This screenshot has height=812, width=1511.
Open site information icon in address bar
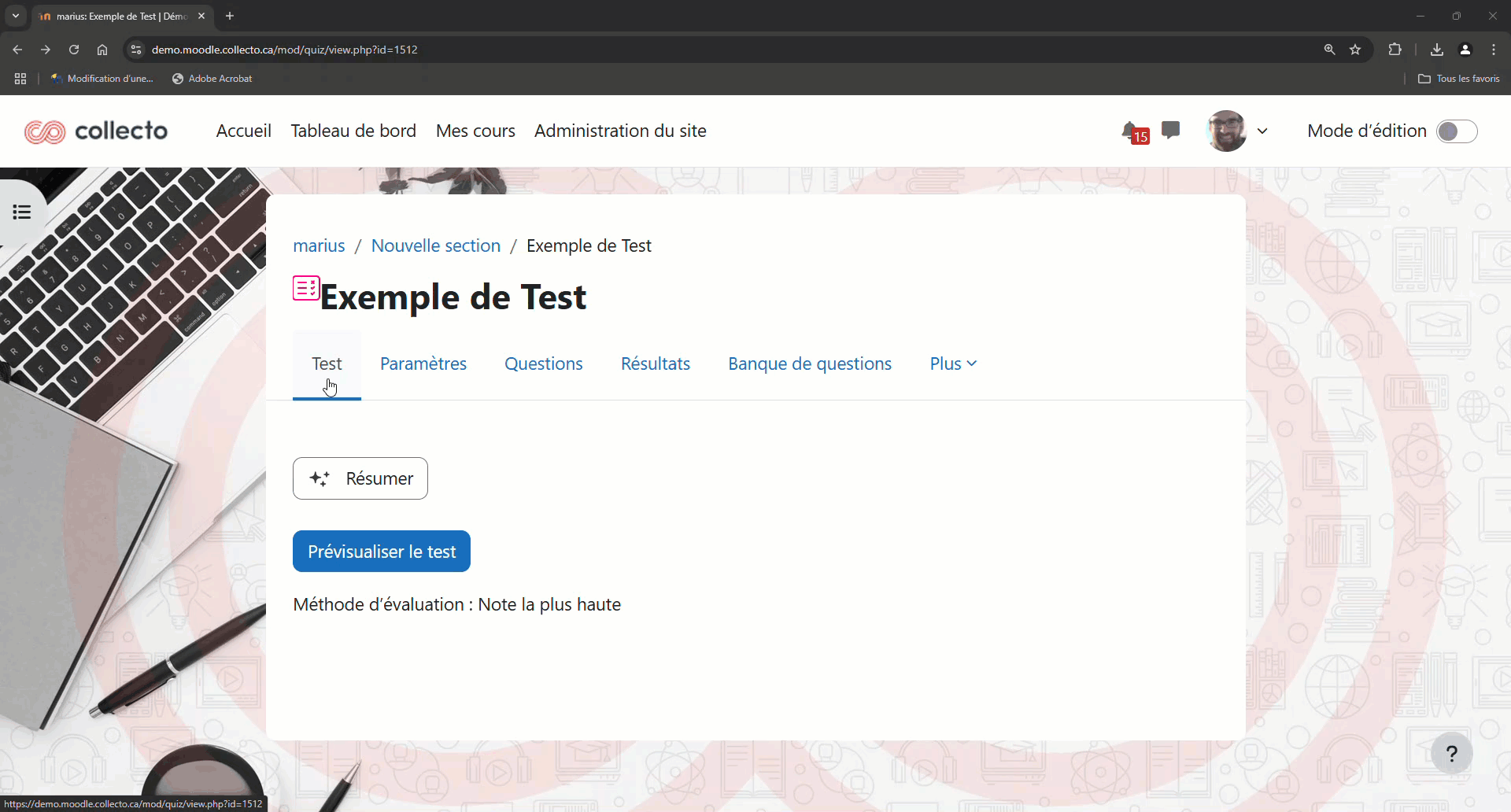(135, 50)
